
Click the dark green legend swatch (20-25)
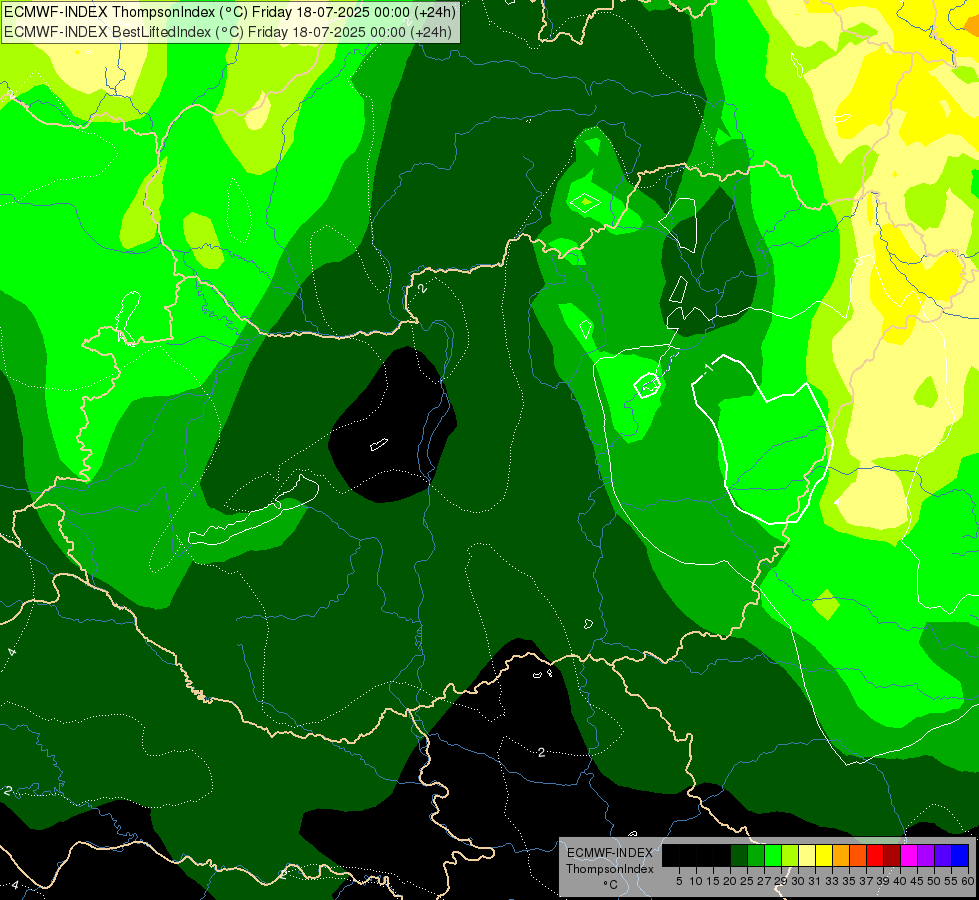click(739, 856)
